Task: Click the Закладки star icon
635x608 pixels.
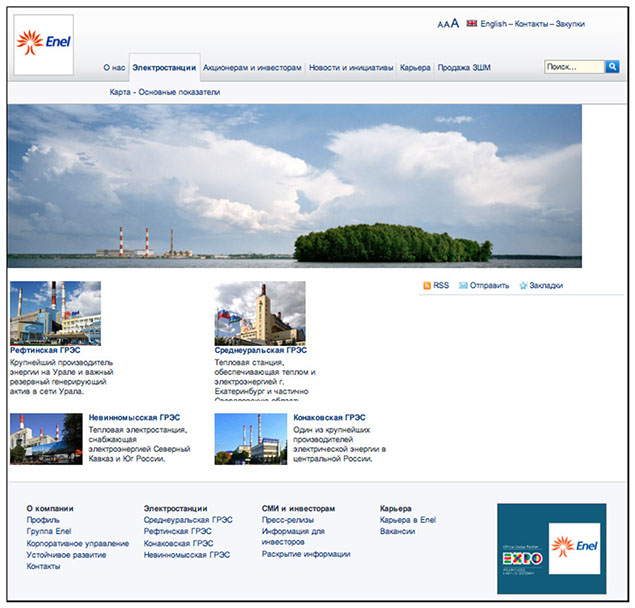Action: point(523,286)
